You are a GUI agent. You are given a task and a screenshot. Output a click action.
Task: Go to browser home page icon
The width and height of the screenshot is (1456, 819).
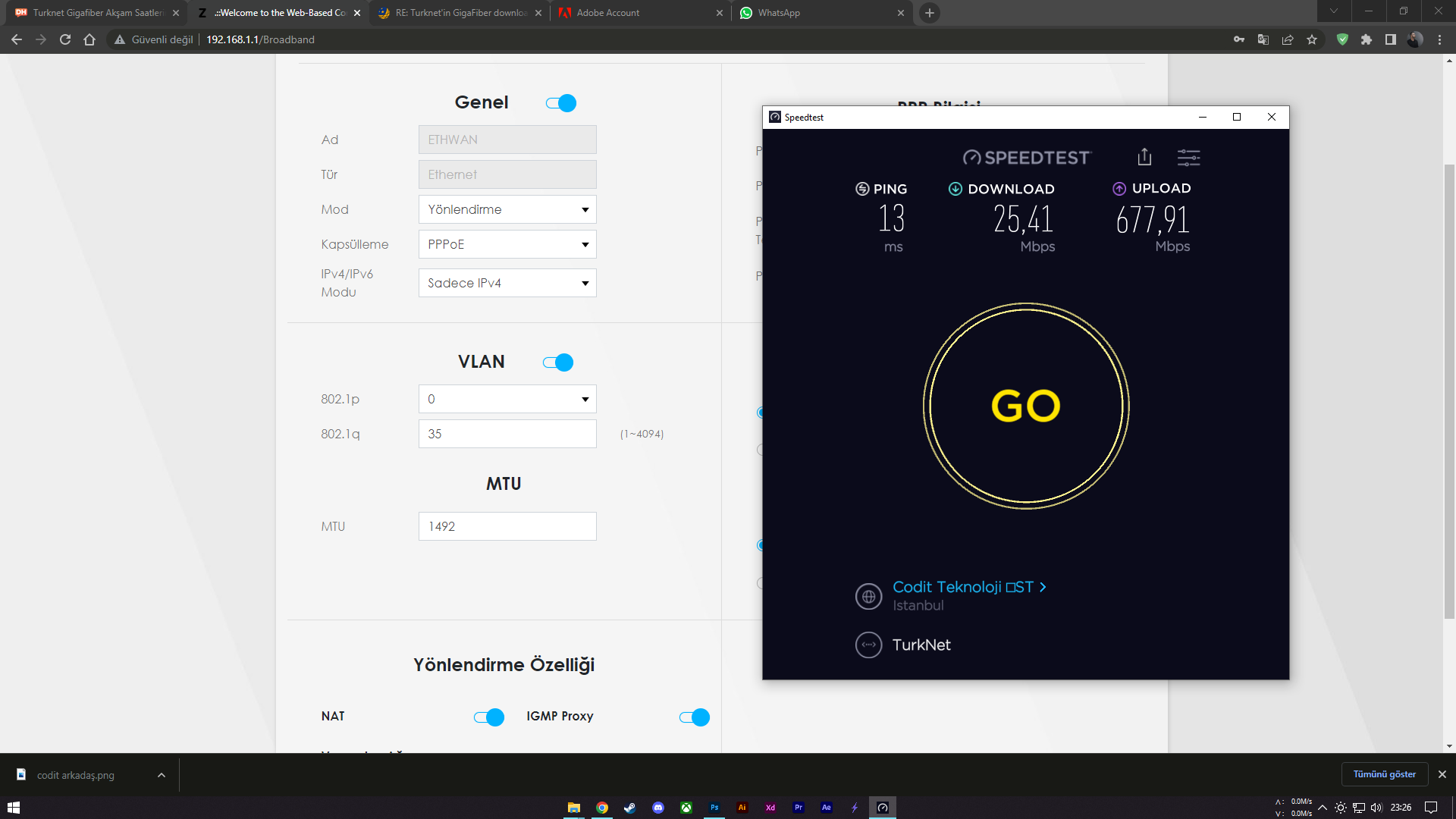point(89,39)
